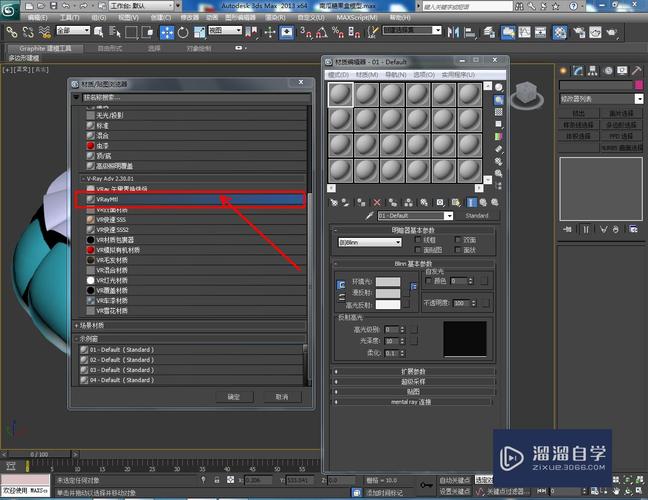Click the Standard material type button
Image resolution: width=648 pixels, height=500 pixels.
477,215
